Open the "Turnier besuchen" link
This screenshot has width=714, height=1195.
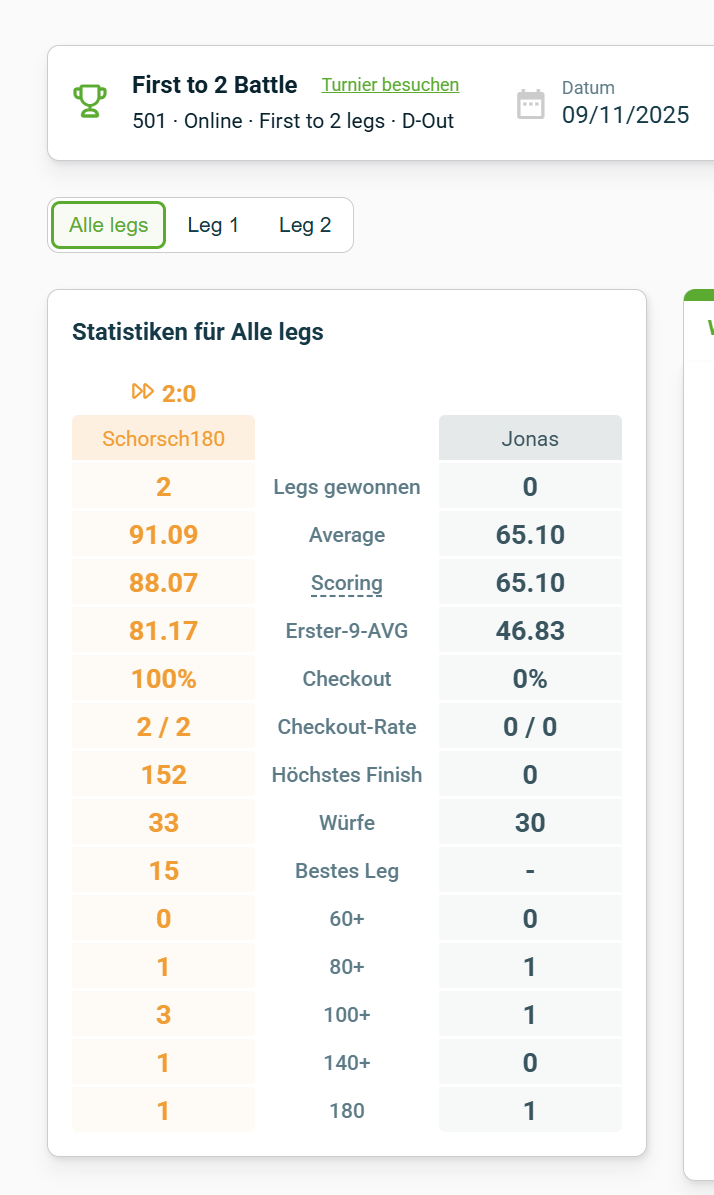tap(390, 85)
